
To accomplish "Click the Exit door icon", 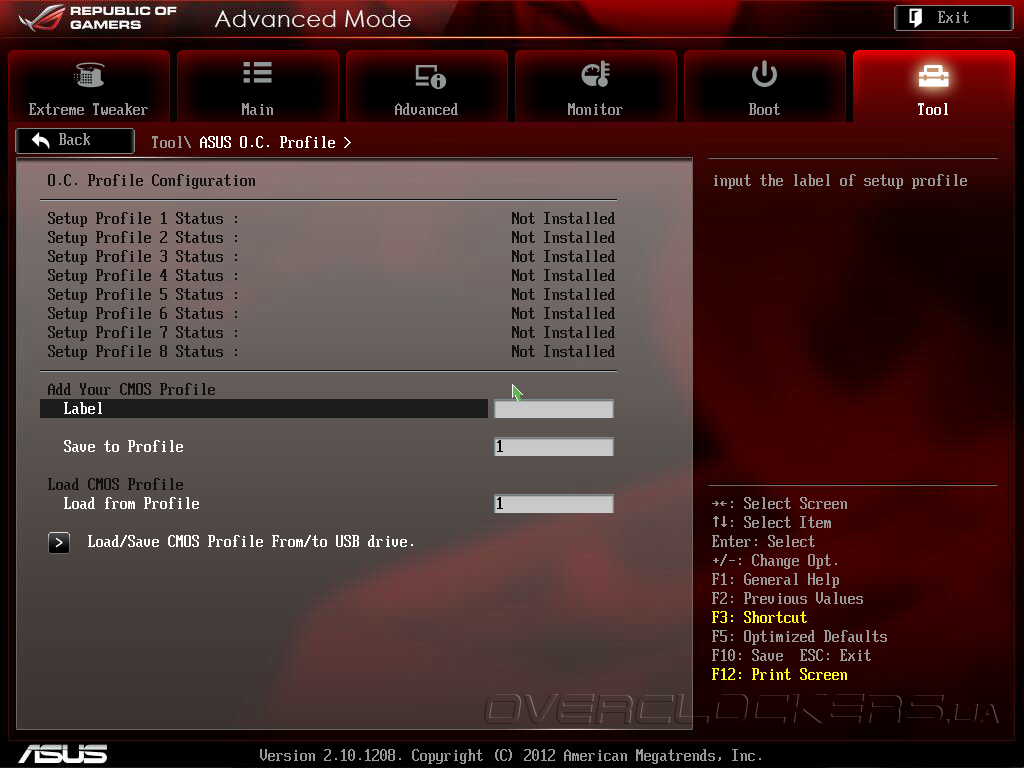I will (x=916, y=18).
